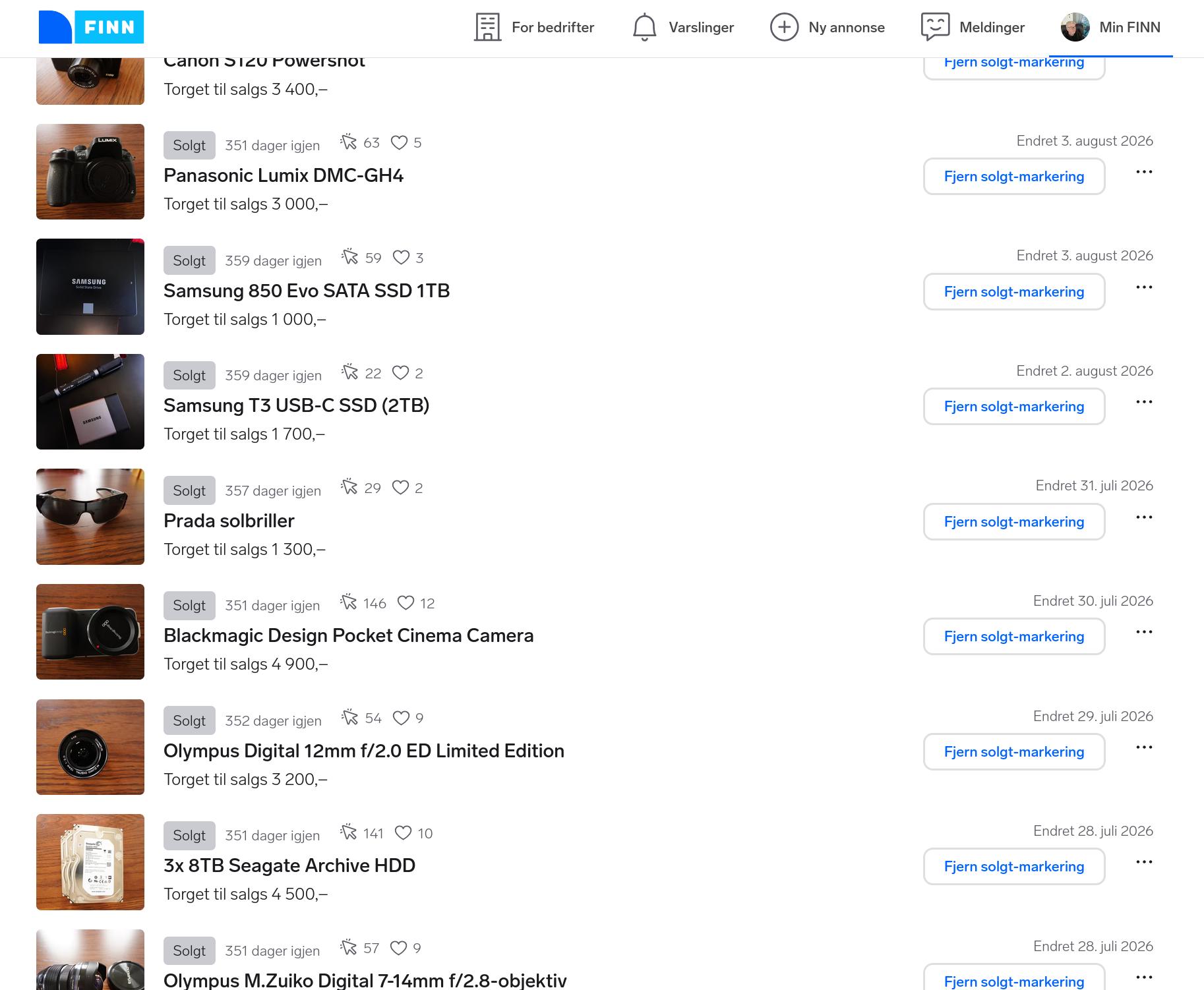Click the Olympus 12mm lens thumbnail

tap(90, 747)
